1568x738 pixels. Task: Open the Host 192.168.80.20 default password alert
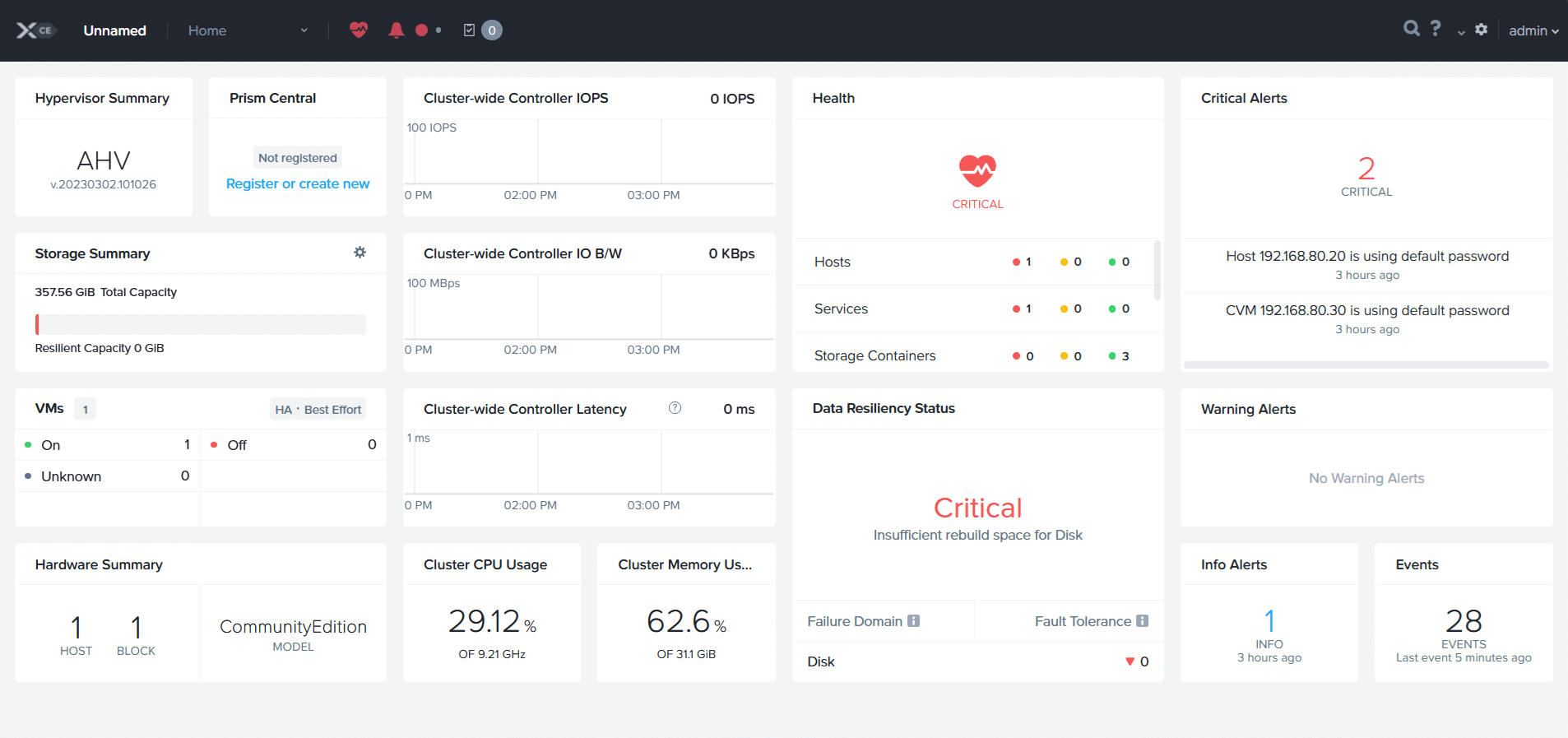tap(1366, 257)
